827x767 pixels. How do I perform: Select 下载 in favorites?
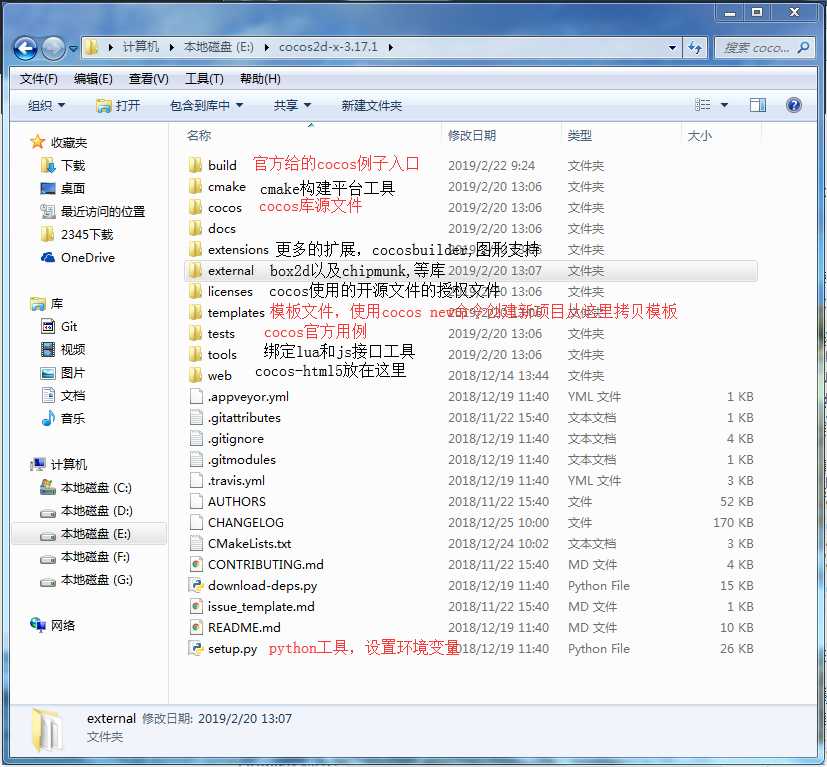[x=63, y=166]
